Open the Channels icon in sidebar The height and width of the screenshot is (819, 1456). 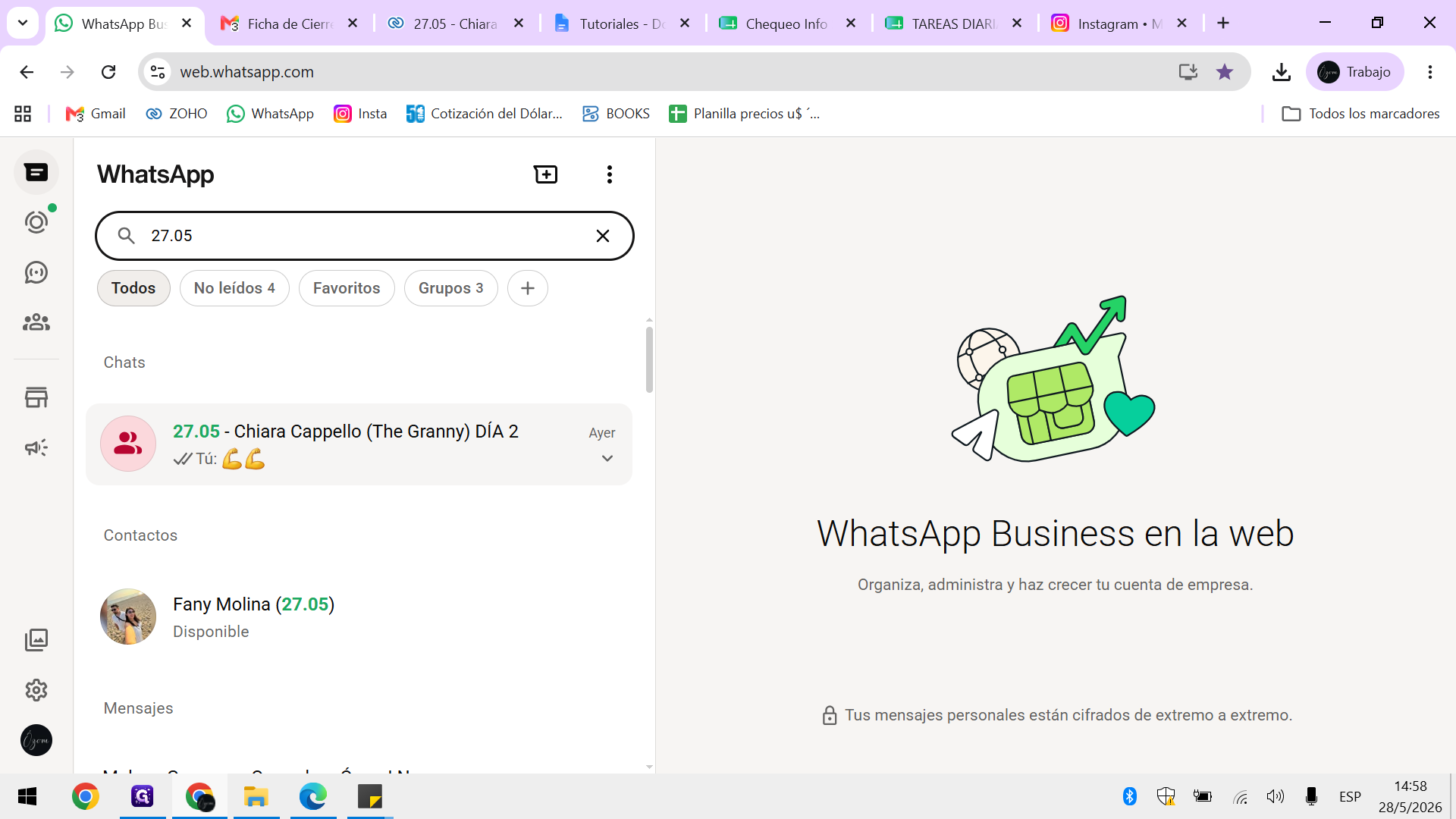click(36, 272)
